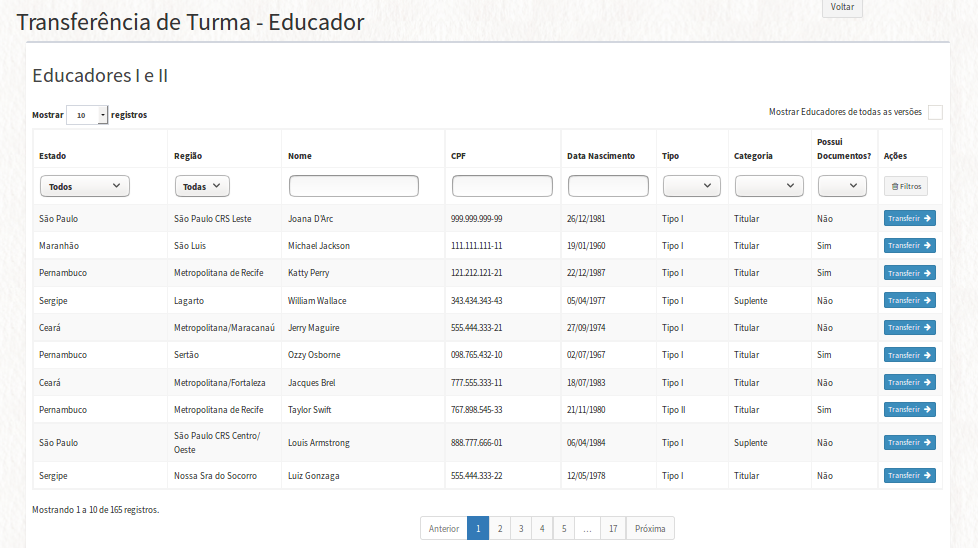Viewport: 978px width, 548px height.
Task: Open Possui Documentos filter dropdown
Action: click(842, 186)
